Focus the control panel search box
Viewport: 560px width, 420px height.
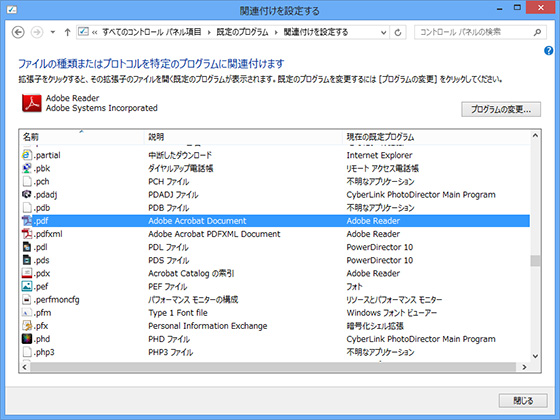point(480,32)
